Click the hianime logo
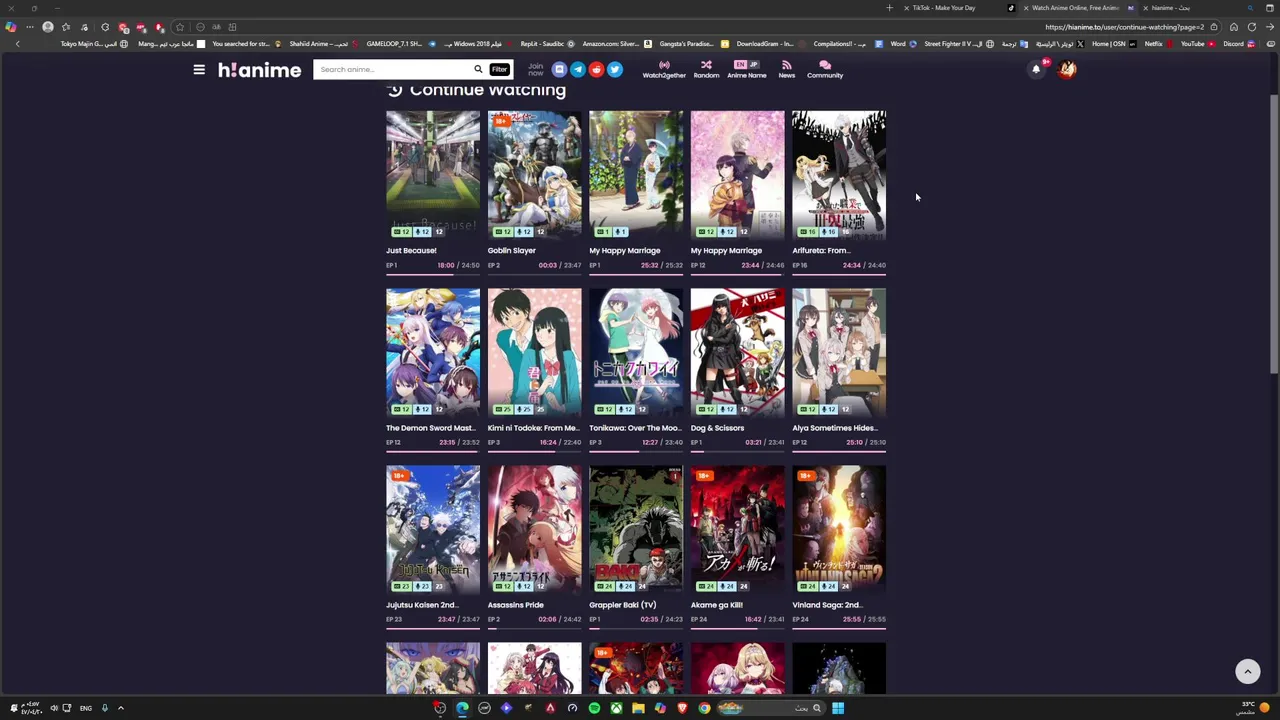Image resolution: width=1280 pixels, height=720 pixels. click(x=259, y=69)
